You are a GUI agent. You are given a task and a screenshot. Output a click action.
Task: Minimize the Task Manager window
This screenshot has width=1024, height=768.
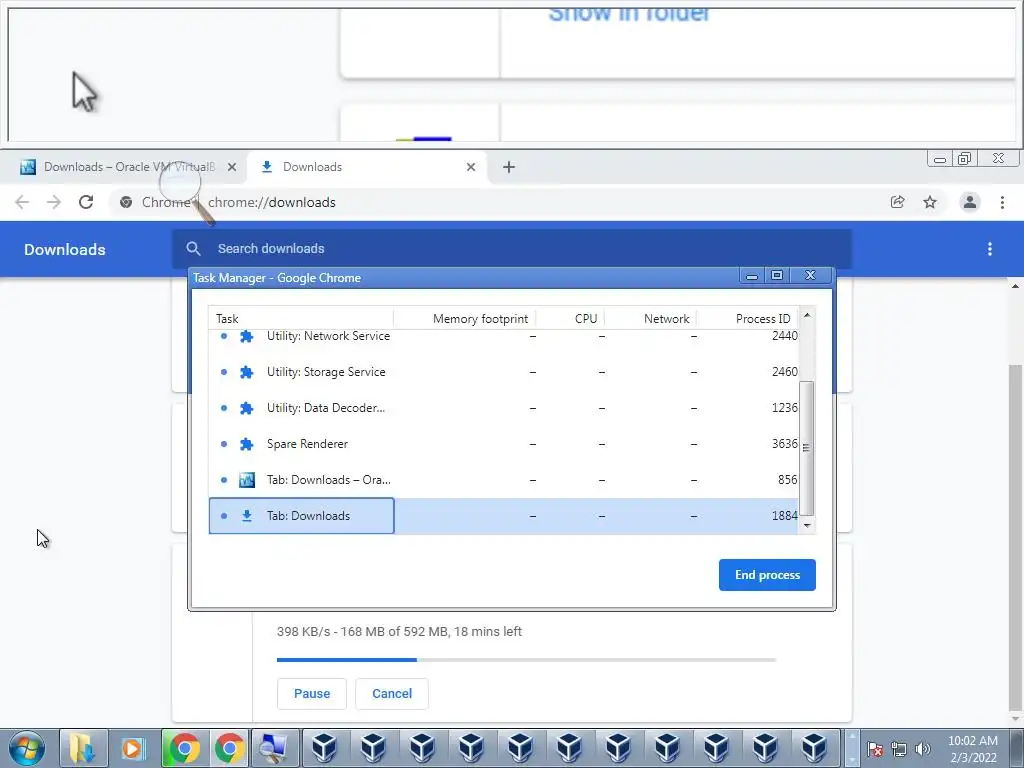[752, 276]
